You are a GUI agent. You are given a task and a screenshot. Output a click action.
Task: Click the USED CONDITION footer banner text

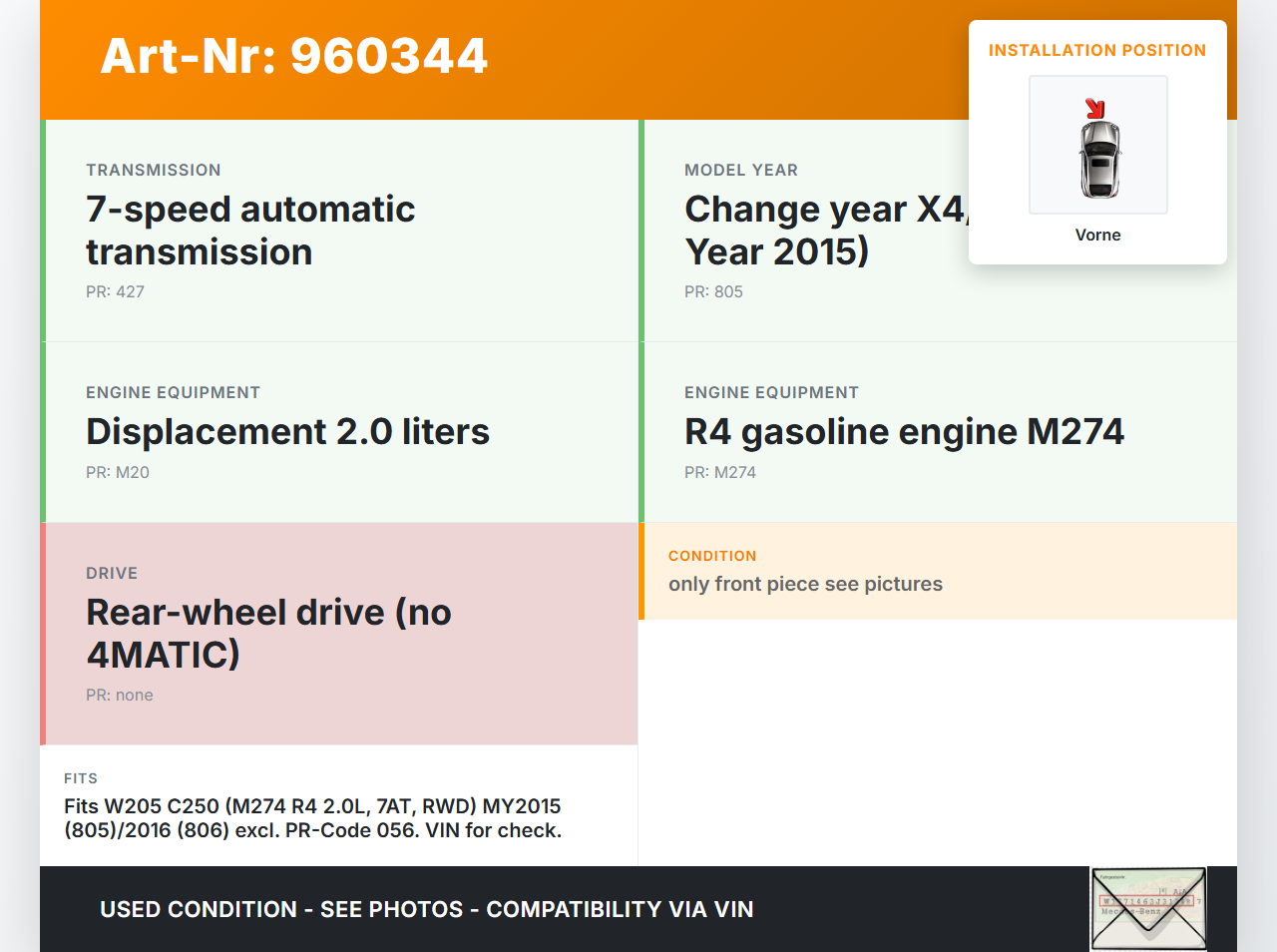click(426, 909)
